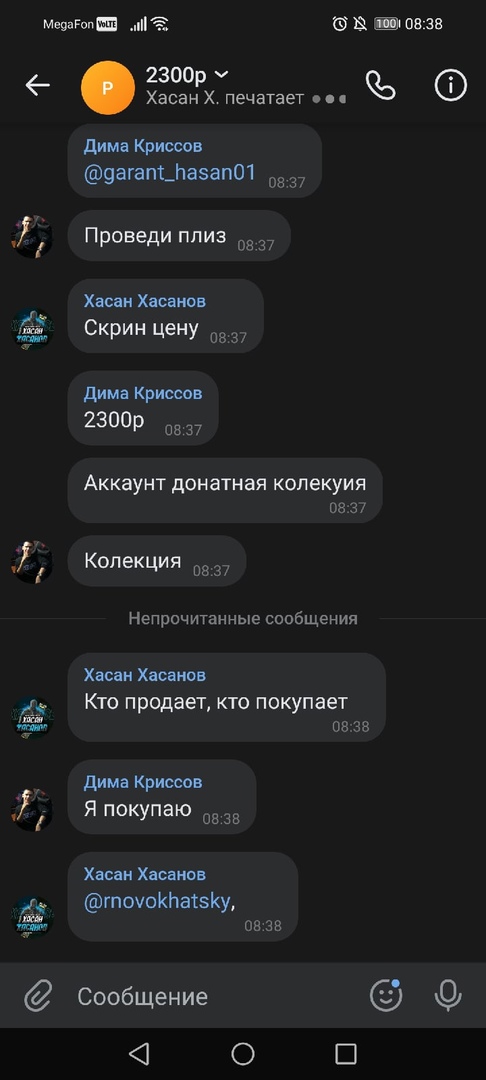Viewport: 486px width, 1080px height.
Task: Focus the Сообщение message input field
Action: [213, 996]
